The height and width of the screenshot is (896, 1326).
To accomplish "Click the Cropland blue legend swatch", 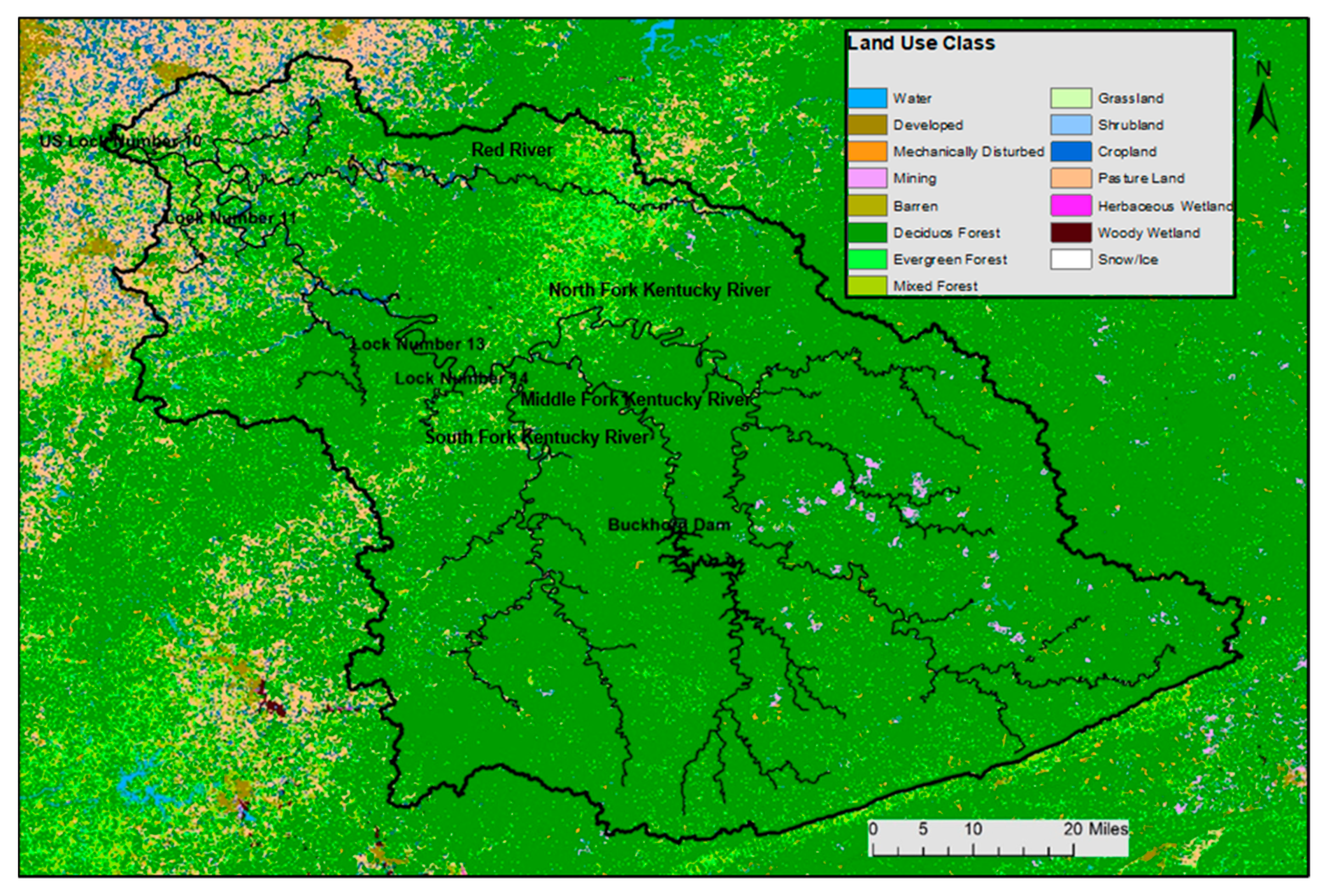I will [x=1071, y=152].
